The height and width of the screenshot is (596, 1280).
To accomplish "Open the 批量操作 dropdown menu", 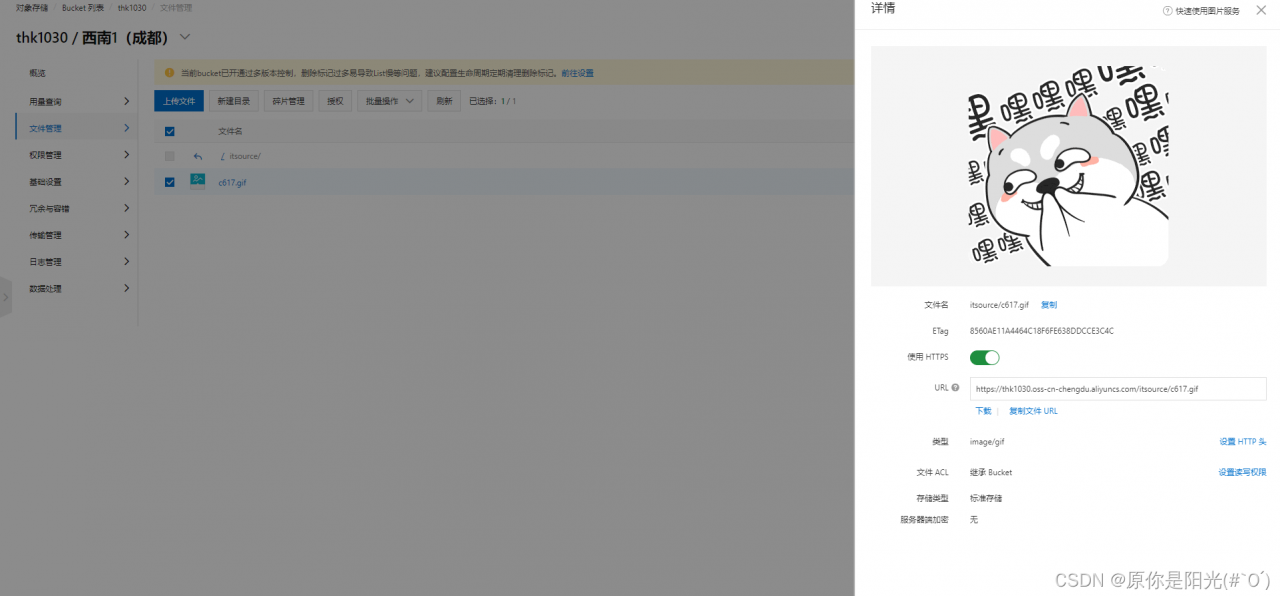I will (x=388, y=100).
